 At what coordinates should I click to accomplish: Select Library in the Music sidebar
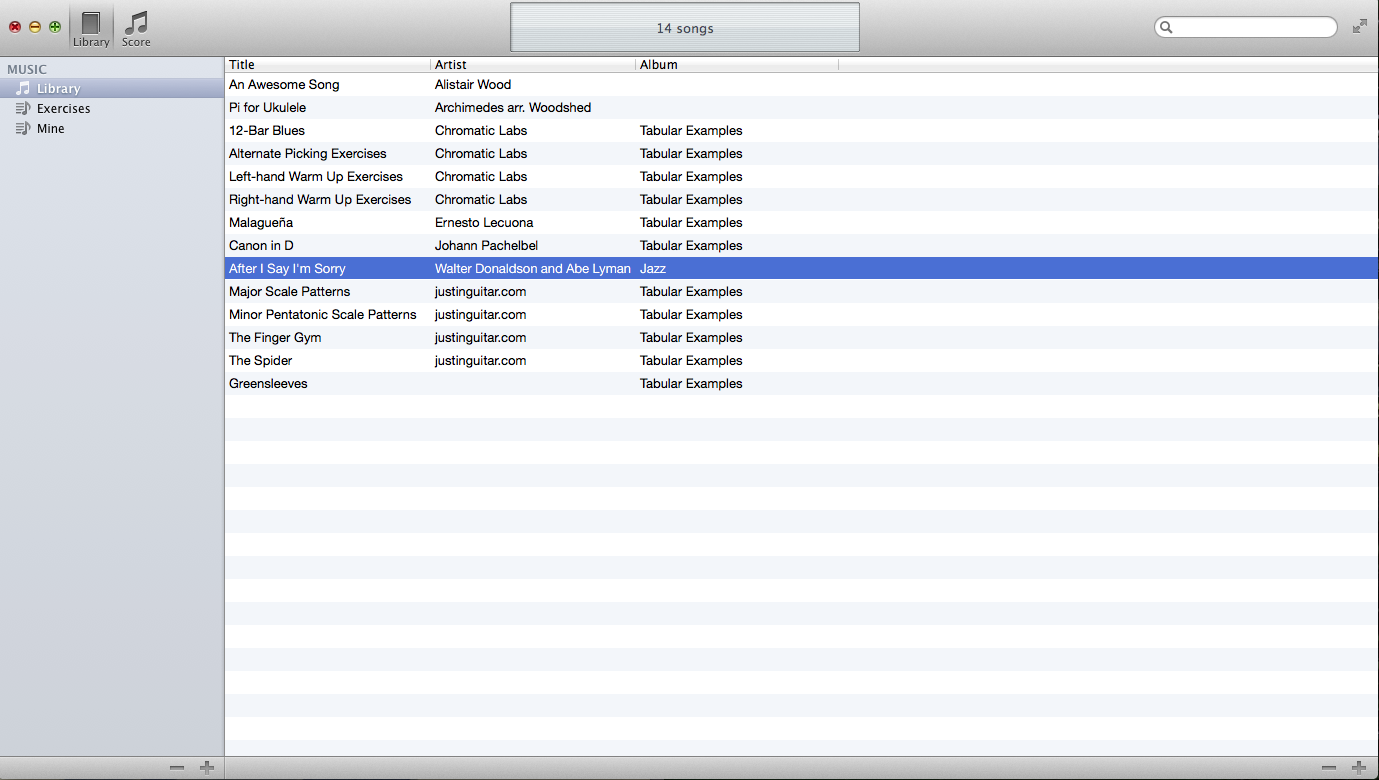click(x=111, y=88)
